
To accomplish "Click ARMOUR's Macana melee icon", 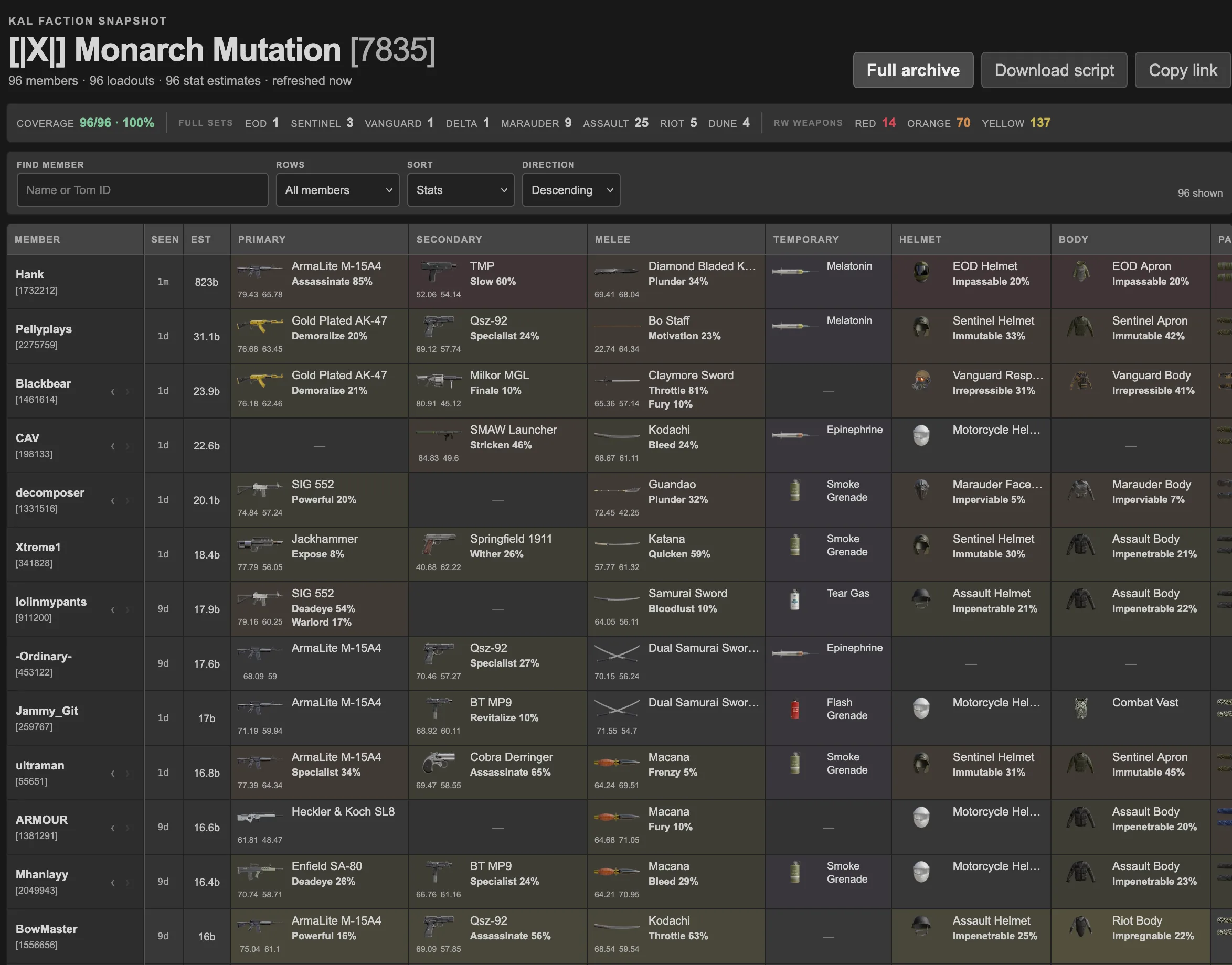I will point(617,818).
